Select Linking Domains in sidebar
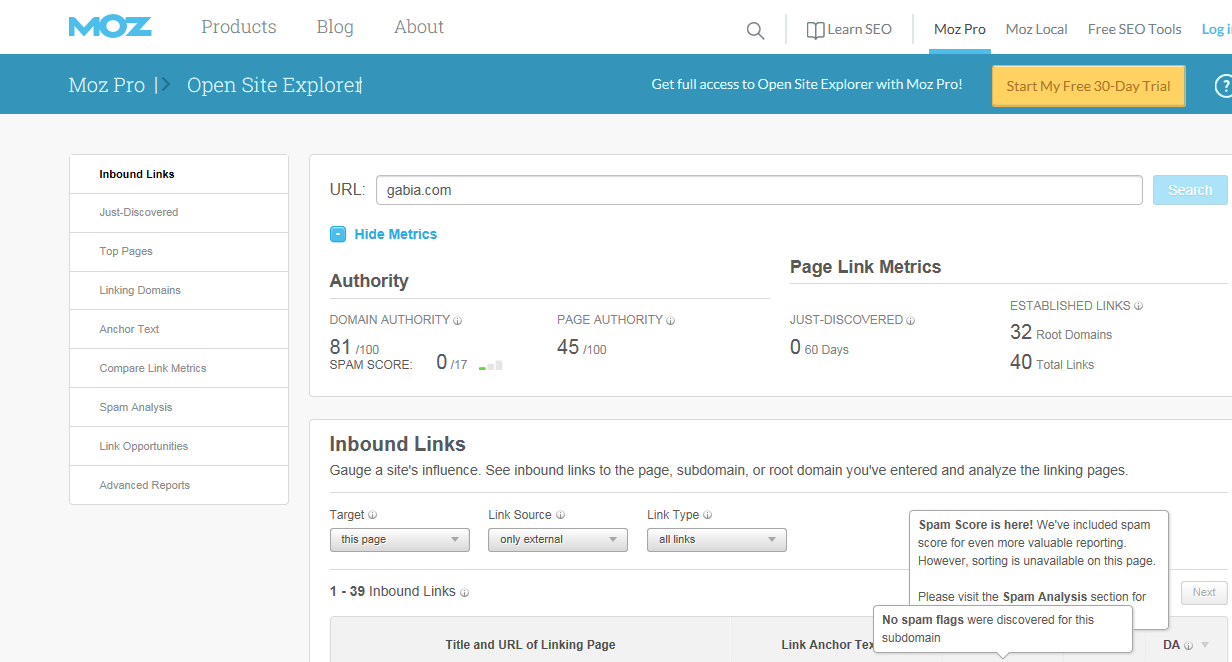The height and width of the screenshot is (662, 1232). click(140, 290)
